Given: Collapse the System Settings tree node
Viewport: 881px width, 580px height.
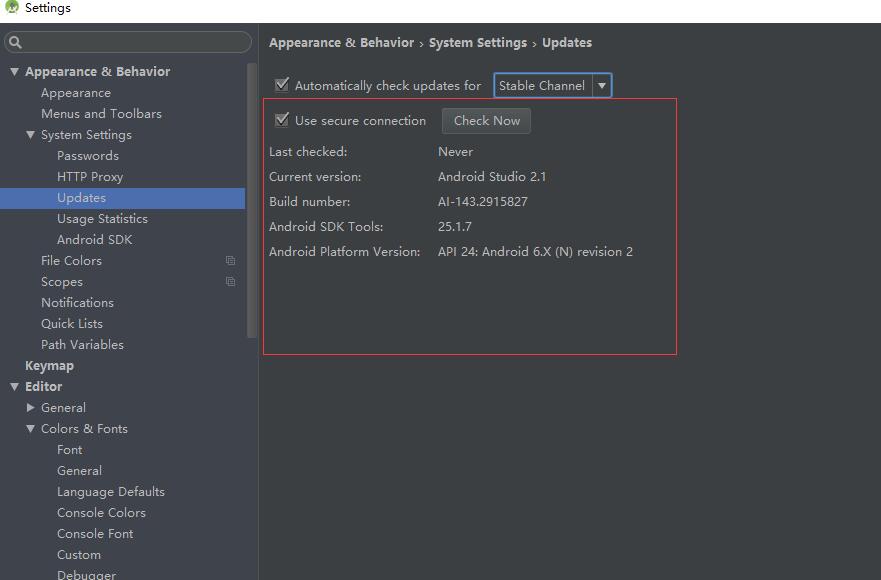Looking at the screenshot, I should 30,135.
